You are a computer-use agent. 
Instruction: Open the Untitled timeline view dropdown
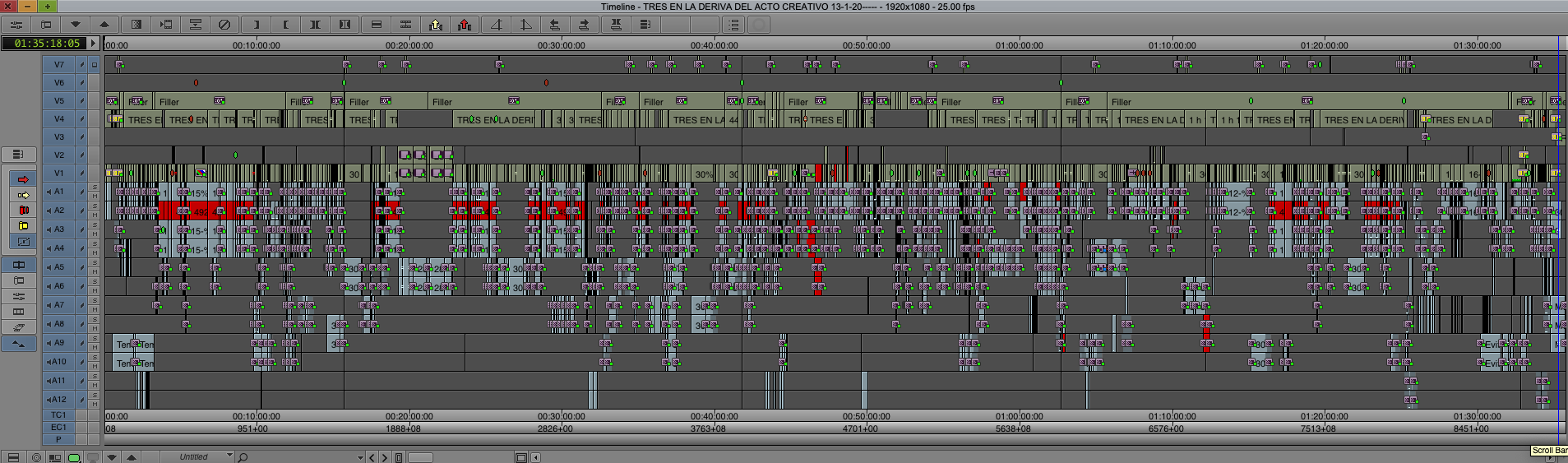[197, 456]
